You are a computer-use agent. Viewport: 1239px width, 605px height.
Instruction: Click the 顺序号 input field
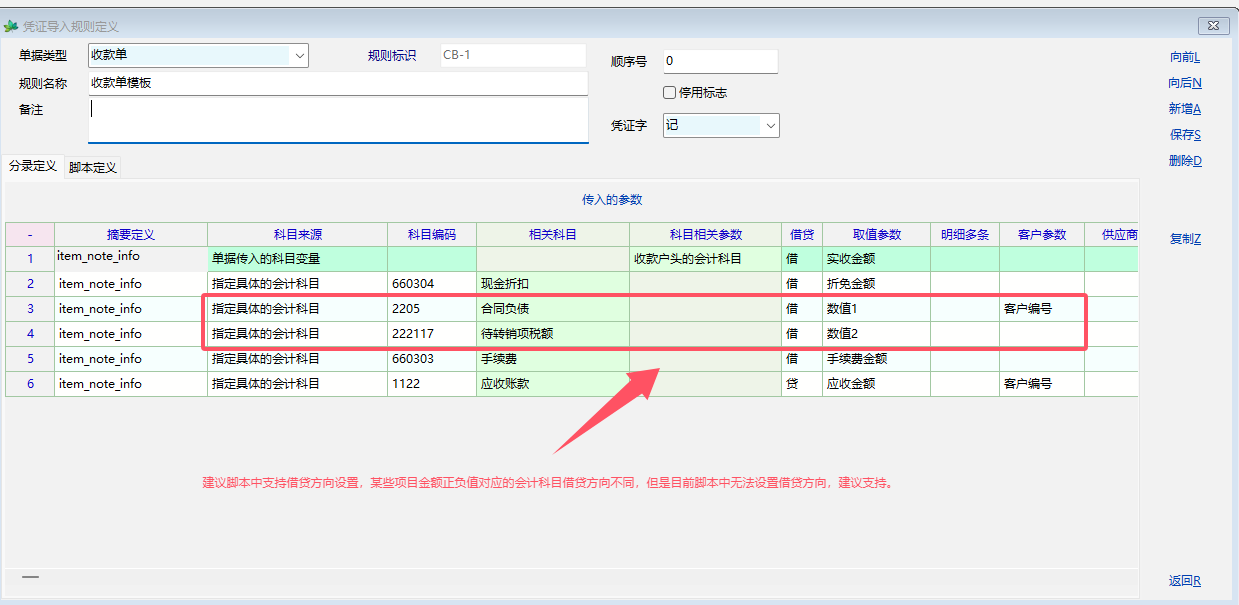point(720,62)
